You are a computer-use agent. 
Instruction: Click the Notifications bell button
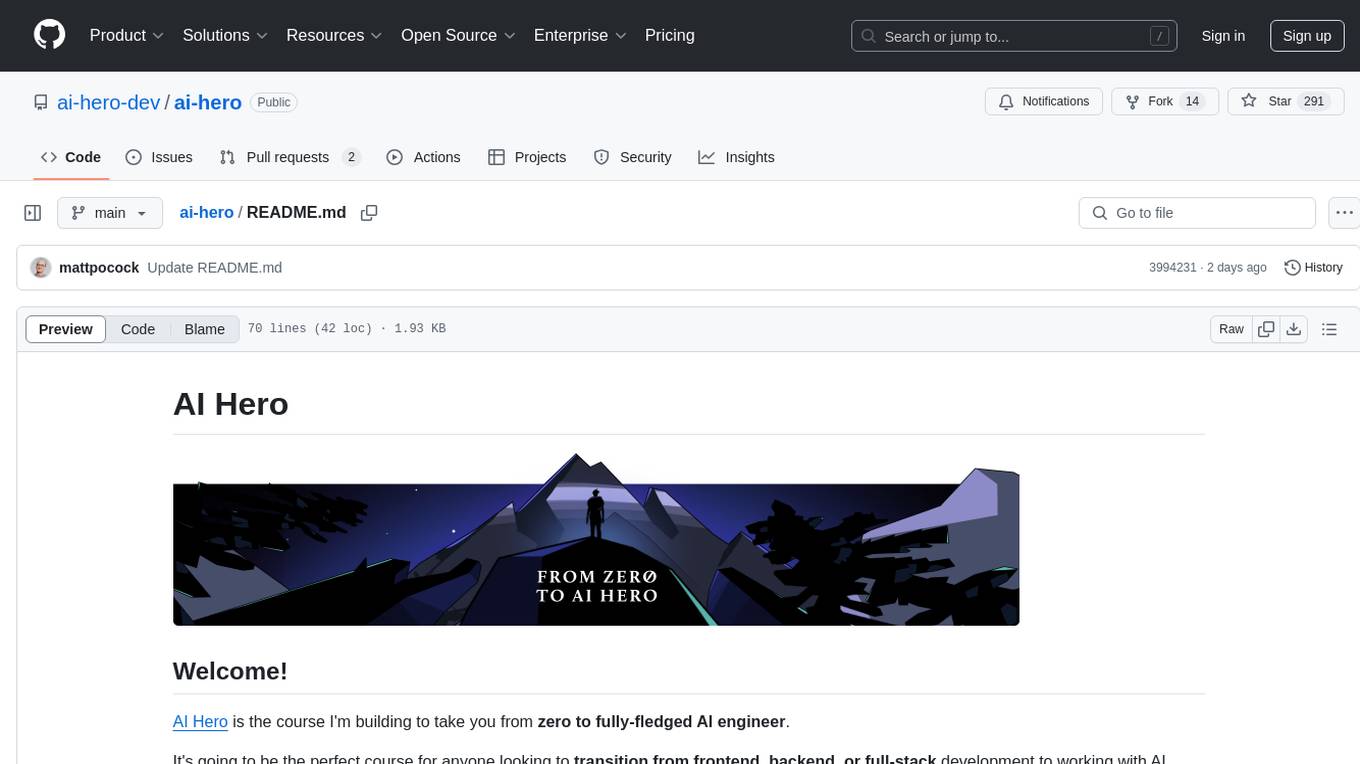[1044, 102]
